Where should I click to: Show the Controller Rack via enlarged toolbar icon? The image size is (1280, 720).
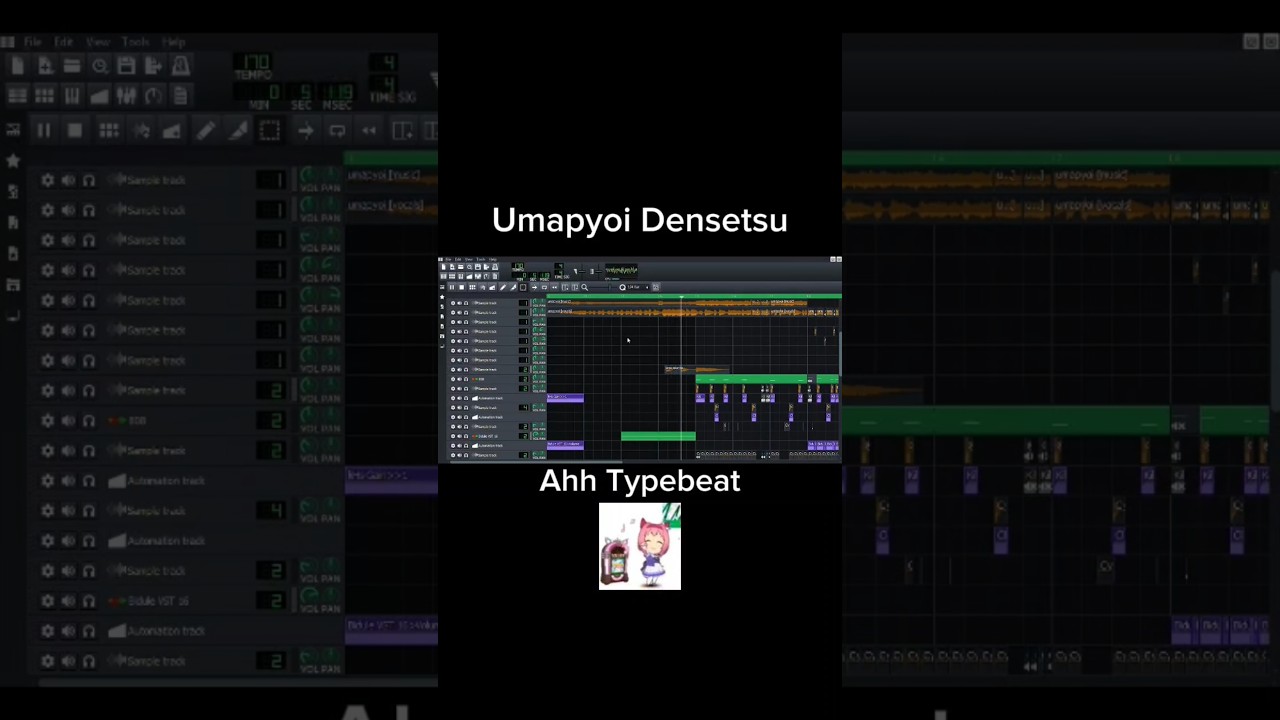[153, 96]
